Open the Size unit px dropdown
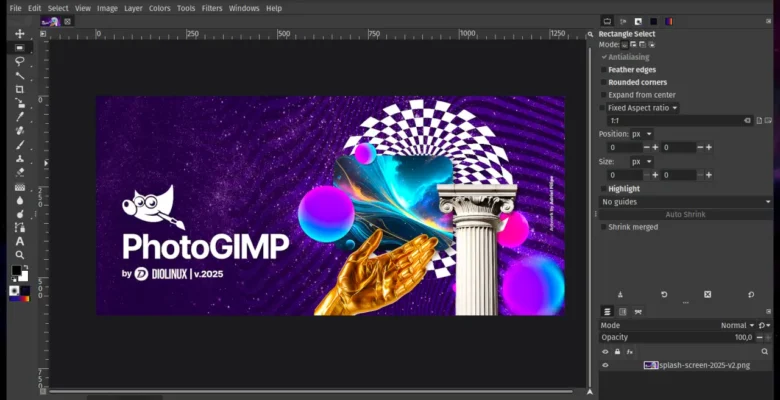Viewport: 780px width, 400px height. (x=642, y=162)
